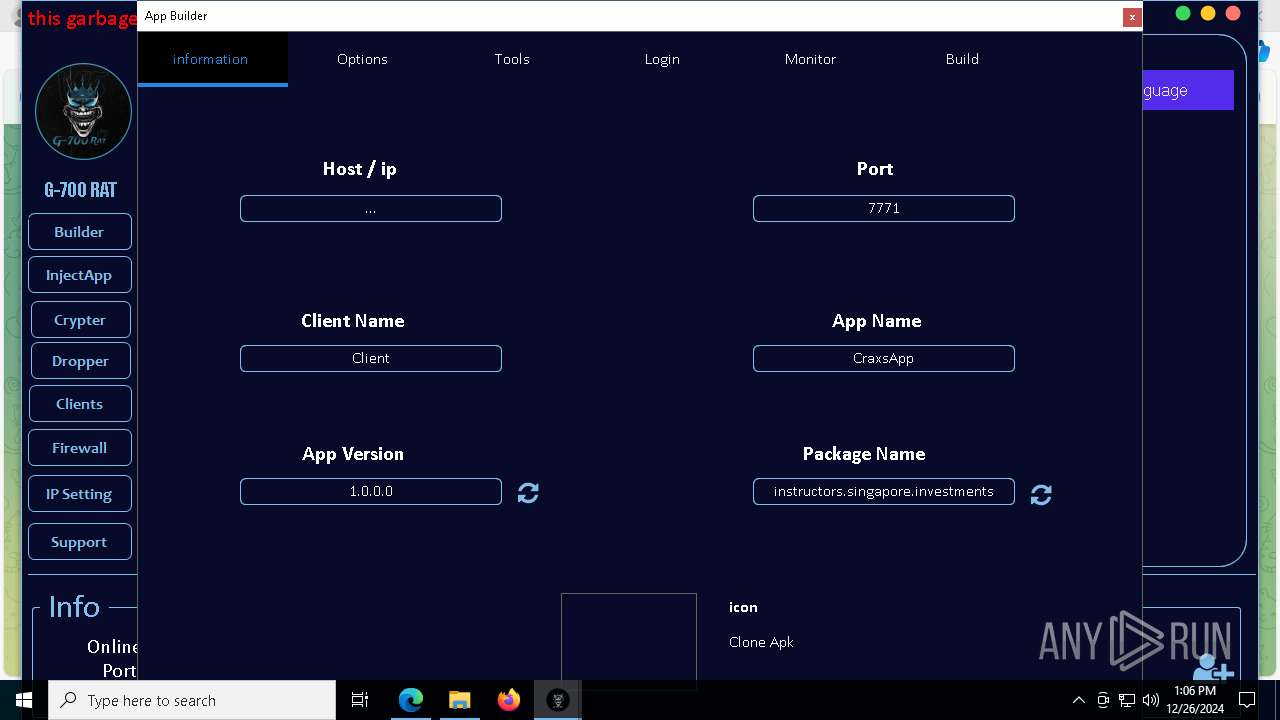Edit the App Name field CraxsApp
Viewport: 1280px width, 720px height.
click(884, 359)
